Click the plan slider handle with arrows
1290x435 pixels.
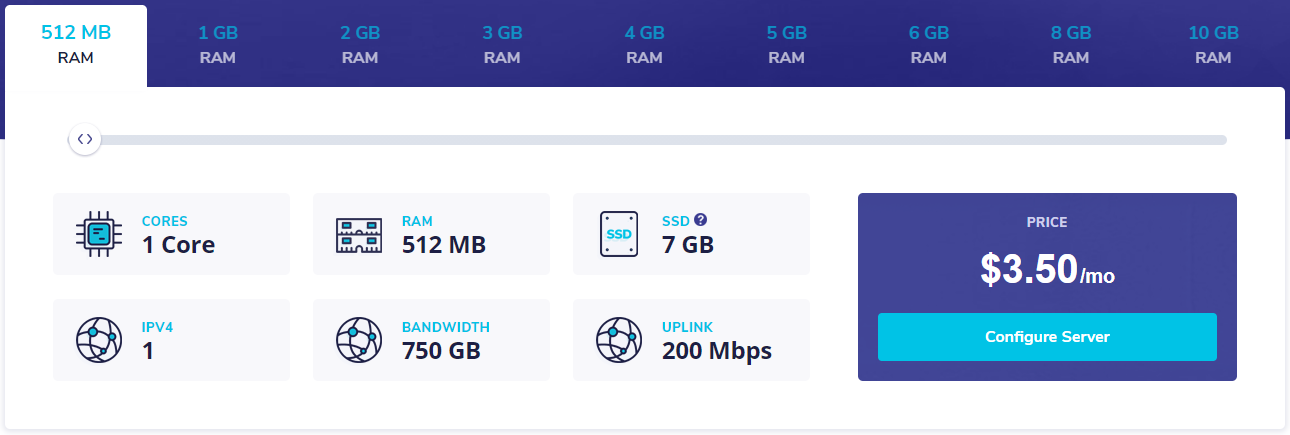(x=85, y=139)
